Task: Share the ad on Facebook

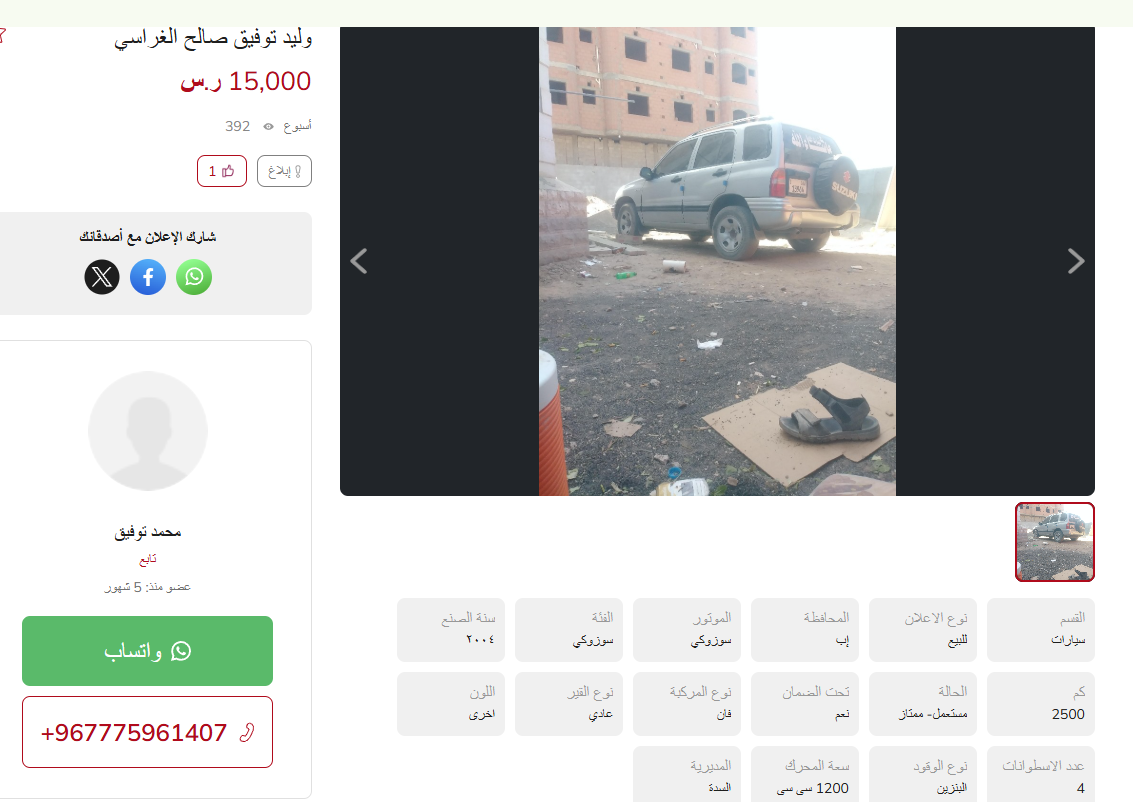Action: [148, 277]
